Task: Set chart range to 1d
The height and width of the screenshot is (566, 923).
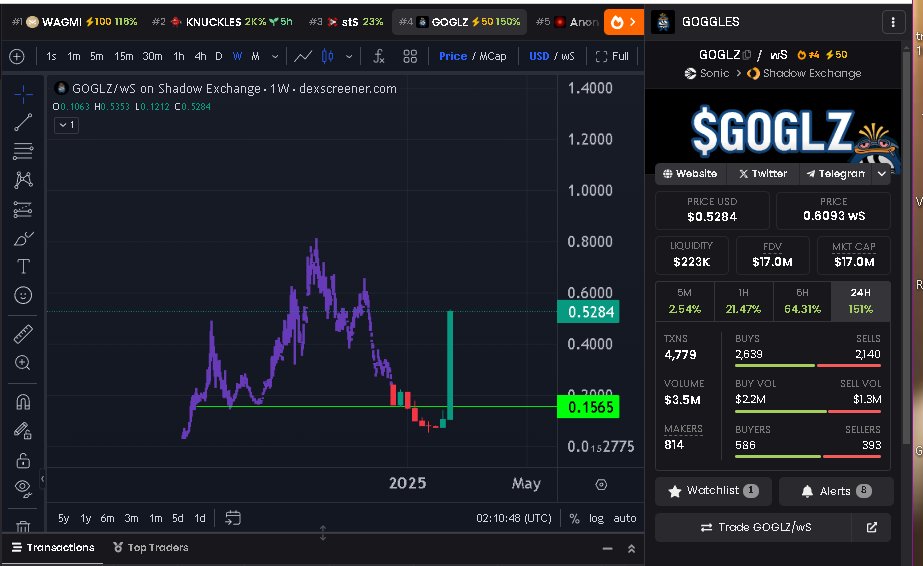Action: click(200, 518)
